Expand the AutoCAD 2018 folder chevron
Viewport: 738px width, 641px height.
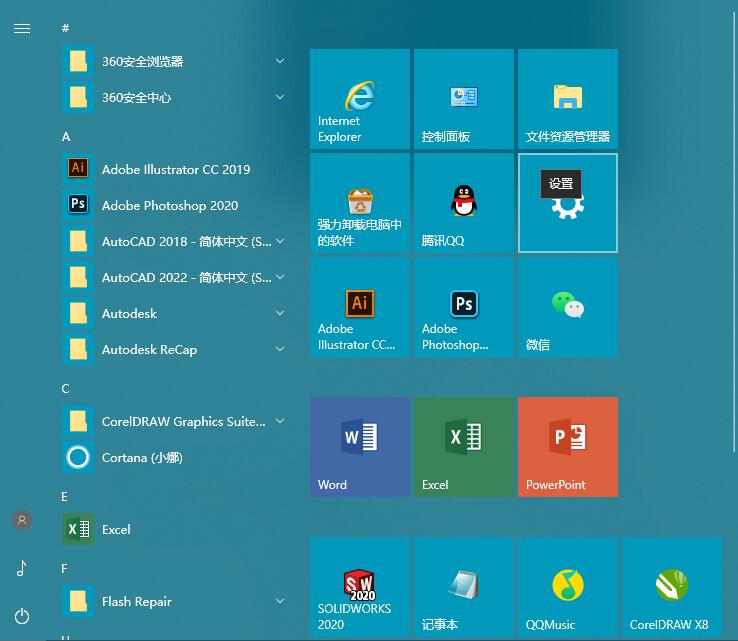tap(280, 241)
